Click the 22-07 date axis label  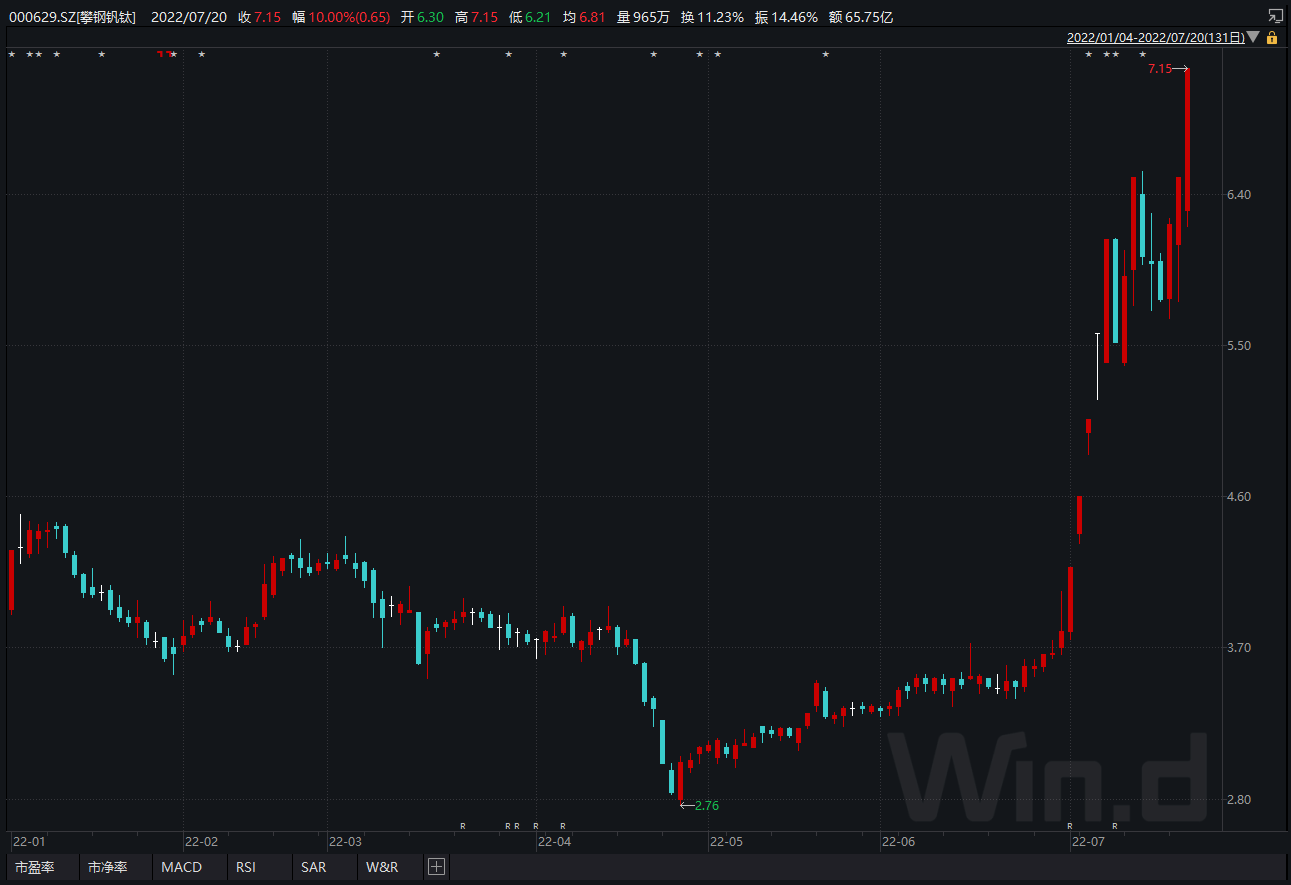click(1088, 842)
